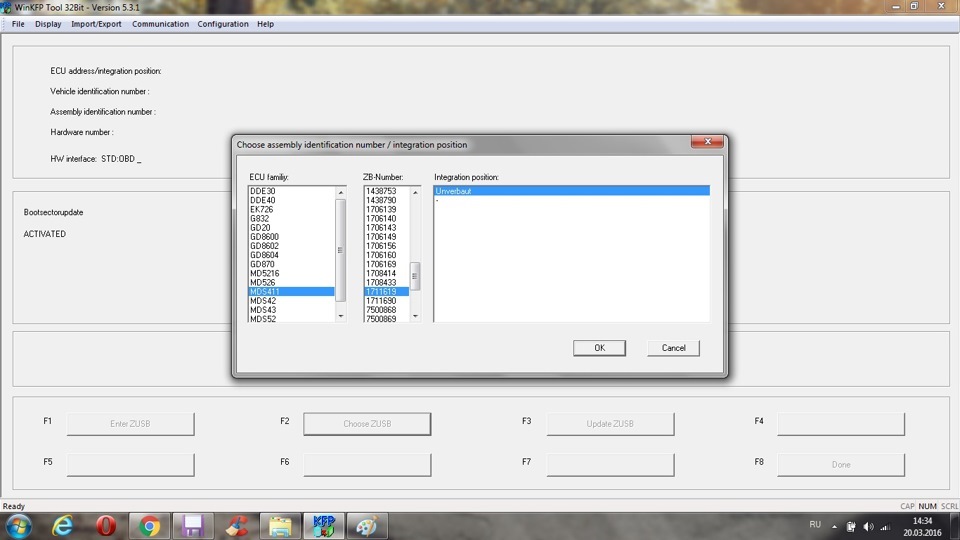Viewport: 960px width, 540px height.
Task: Open Internet Explorer from the taskbar
Action: 62,526
